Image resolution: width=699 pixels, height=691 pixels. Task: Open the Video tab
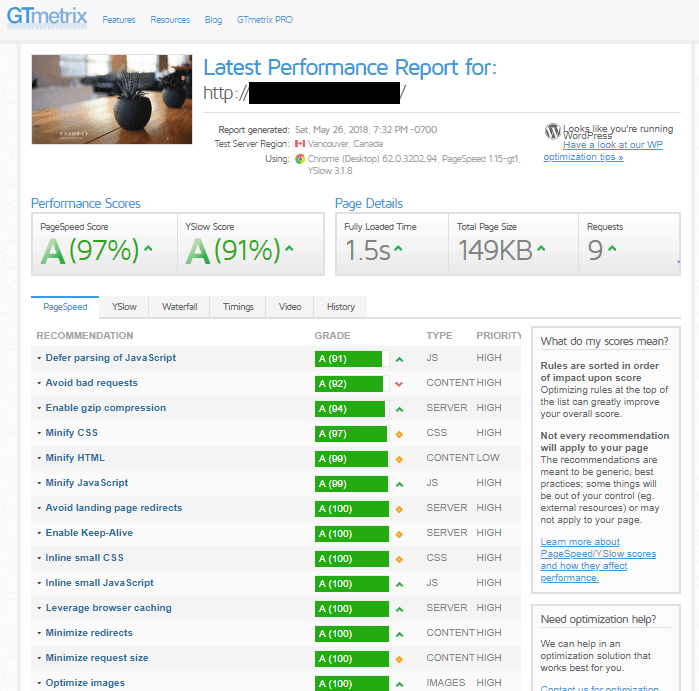290,307
